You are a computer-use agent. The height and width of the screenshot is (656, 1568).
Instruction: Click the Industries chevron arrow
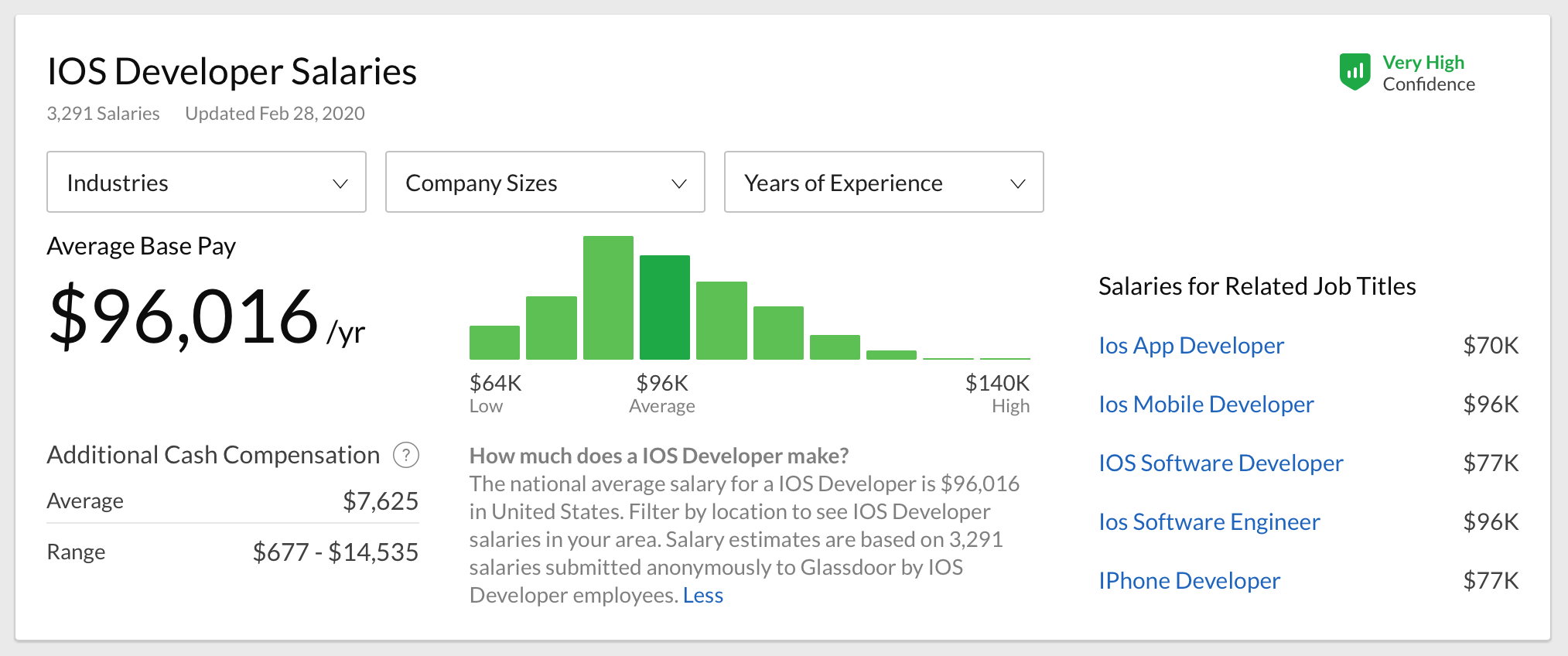[340, 183]
